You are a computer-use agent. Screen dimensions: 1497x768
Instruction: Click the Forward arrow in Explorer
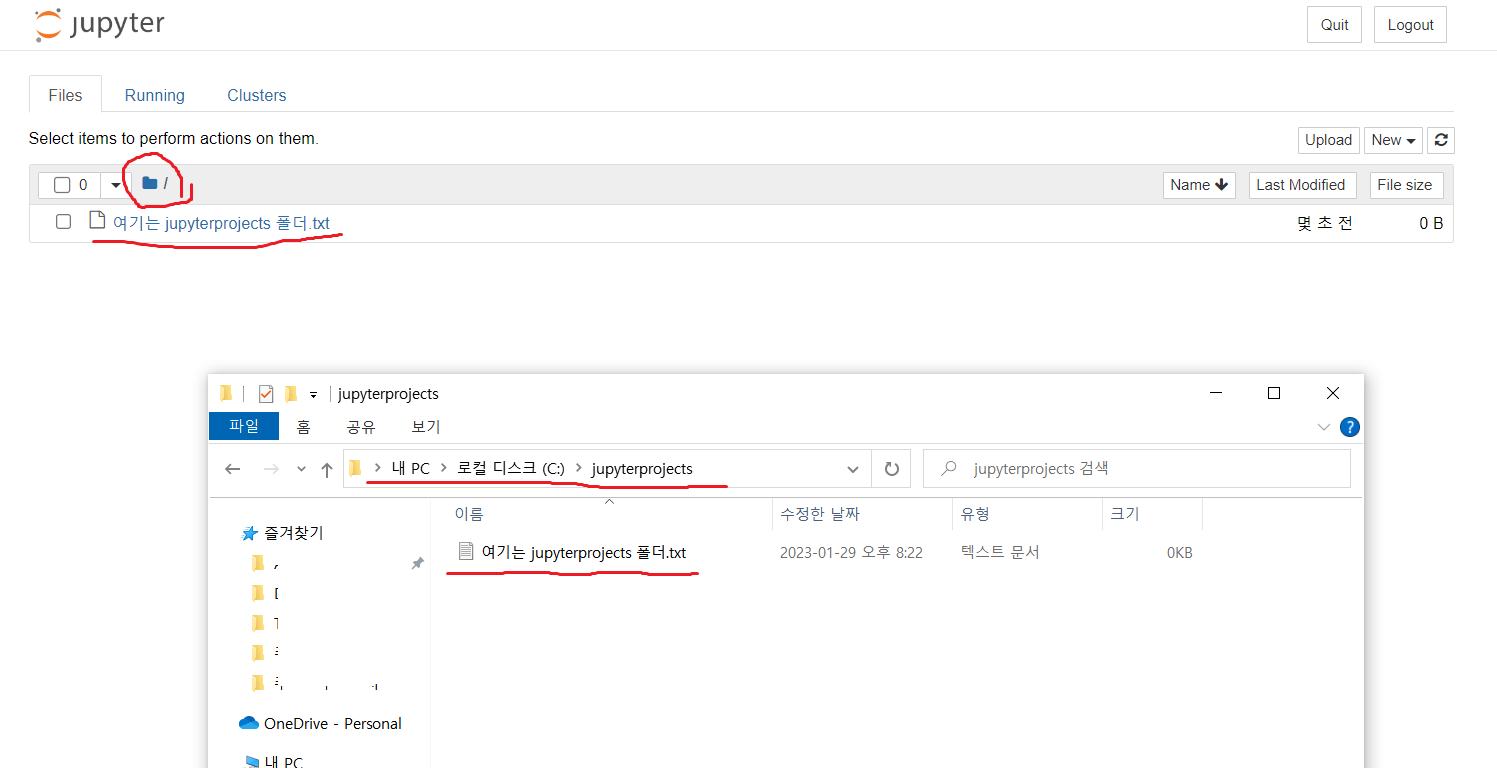270,469
